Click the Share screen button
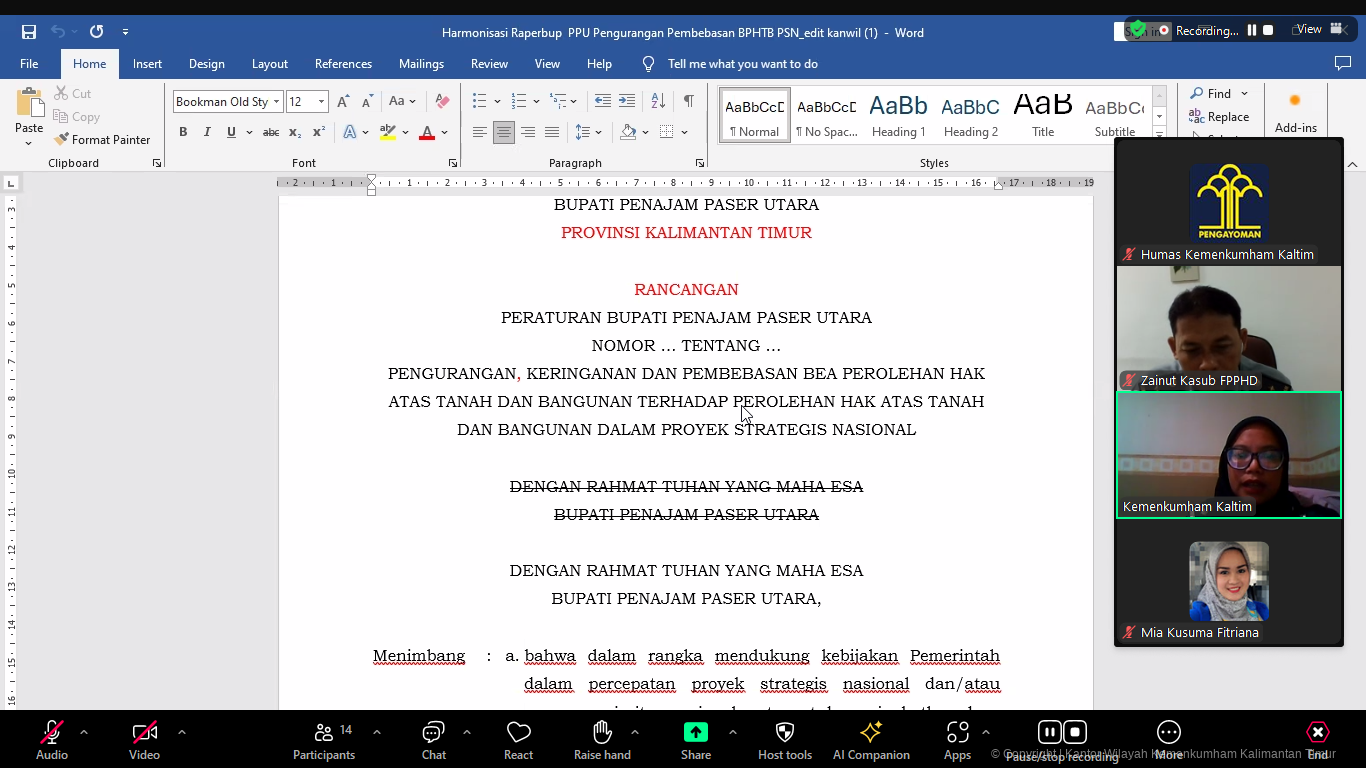This screenshot has width=1366, height=768. tap(696, 740)
